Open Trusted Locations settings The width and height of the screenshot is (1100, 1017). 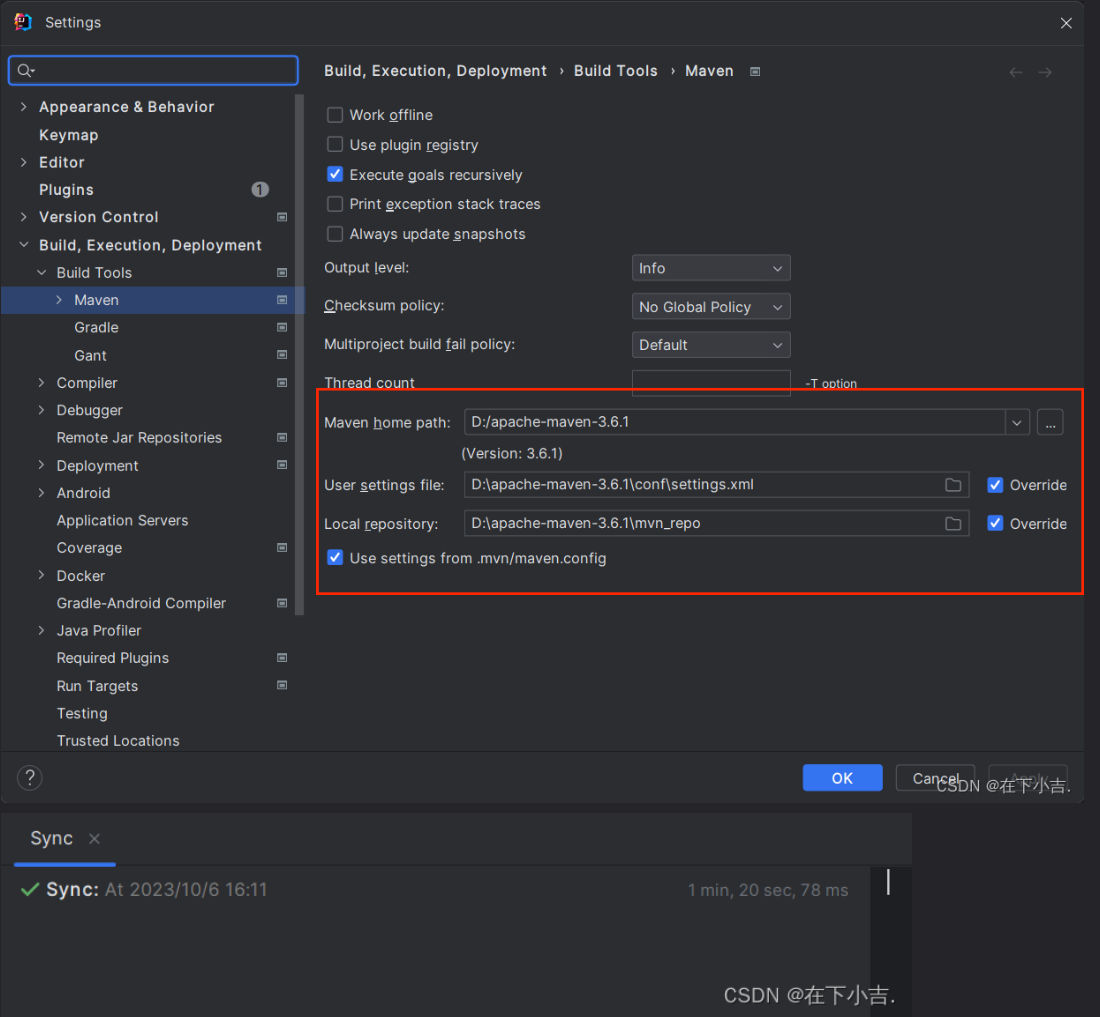118,741
